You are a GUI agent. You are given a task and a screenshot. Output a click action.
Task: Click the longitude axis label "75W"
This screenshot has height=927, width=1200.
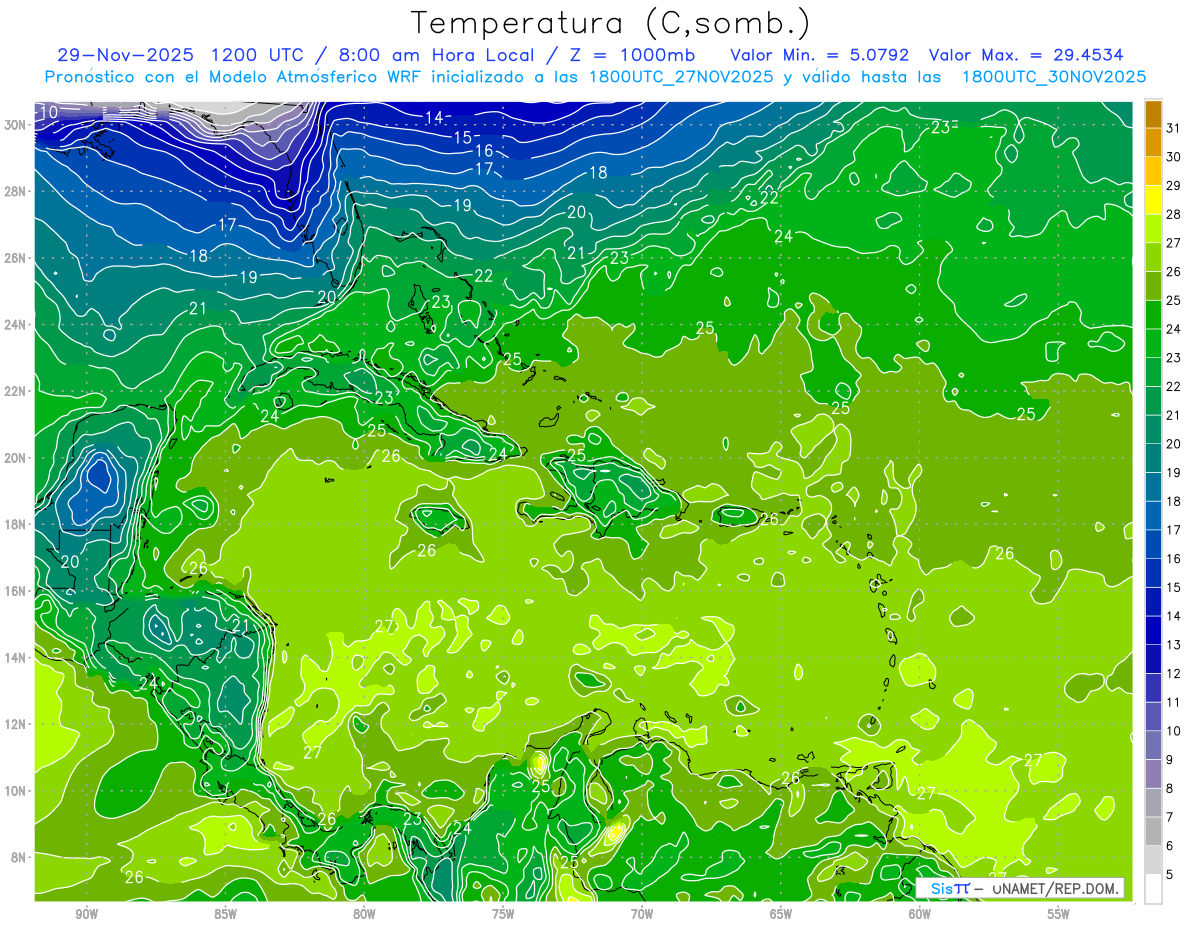pyautogui.click(x=503, y=914)
